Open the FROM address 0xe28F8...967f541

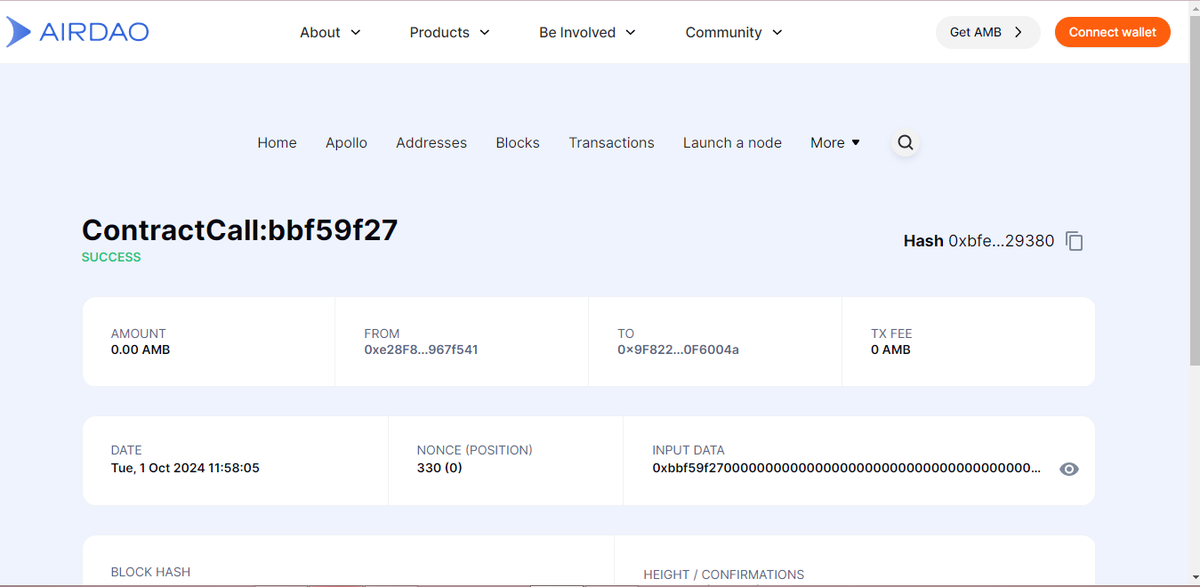(421, 350)
